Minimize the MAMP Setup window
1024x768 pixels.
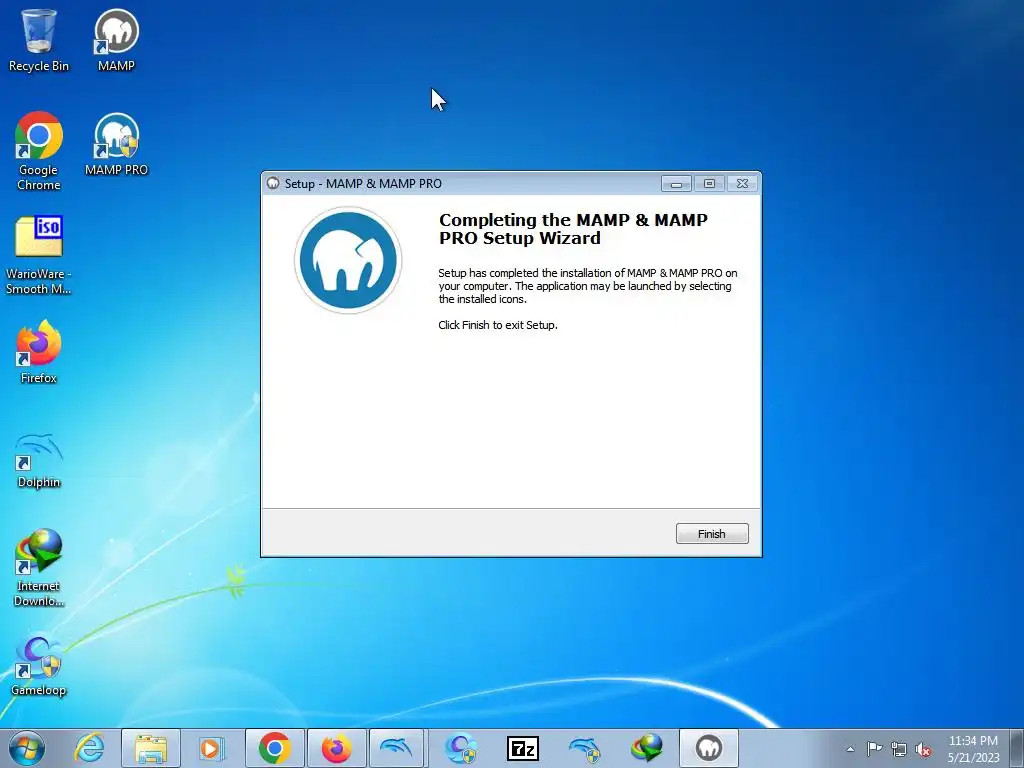pyautogui.click(x=677, y=184)
